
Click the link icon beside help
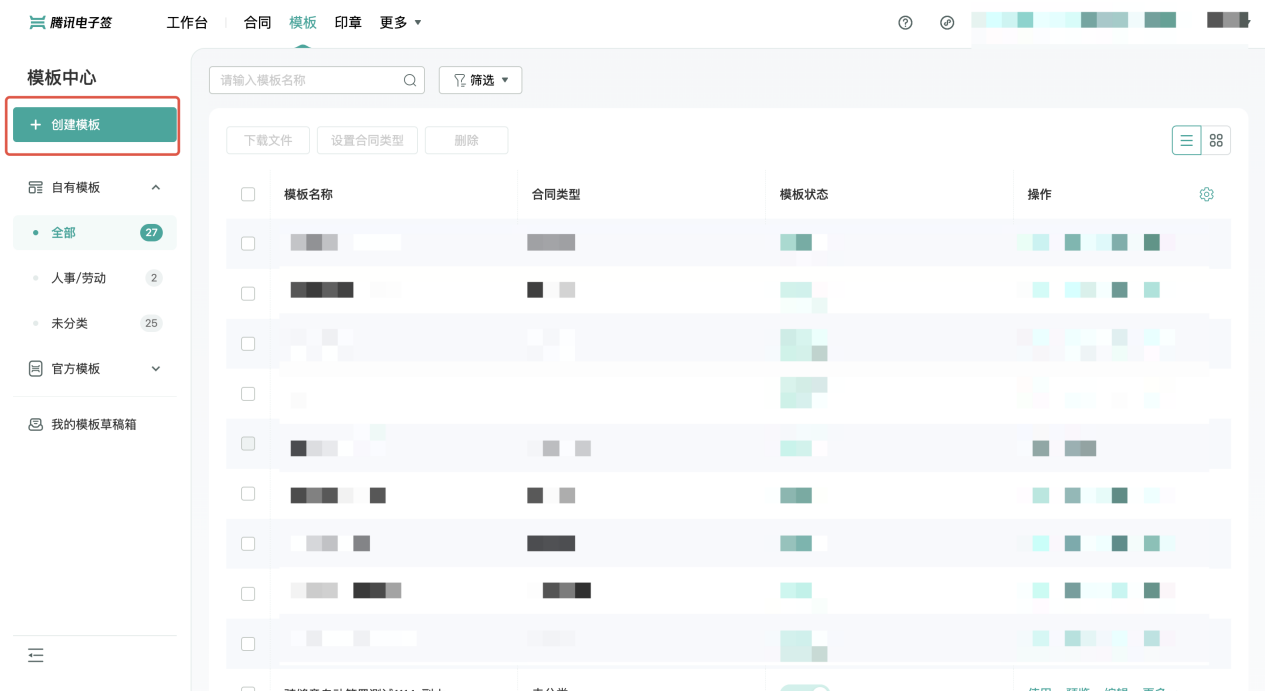[x=947, y=23]
